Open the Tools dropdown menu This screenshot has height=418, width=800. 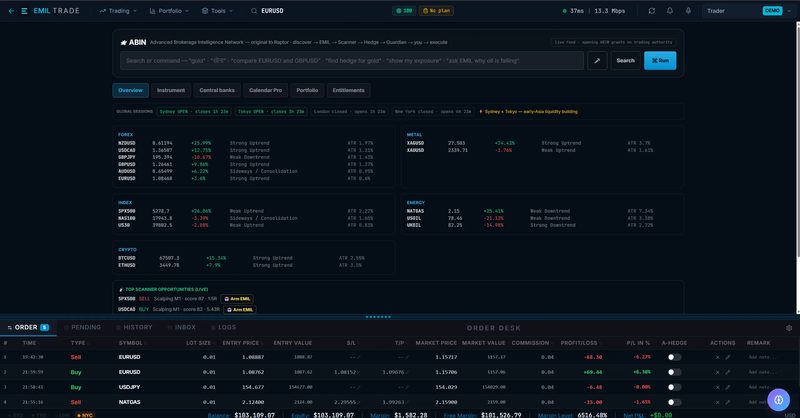coord(218,11)
